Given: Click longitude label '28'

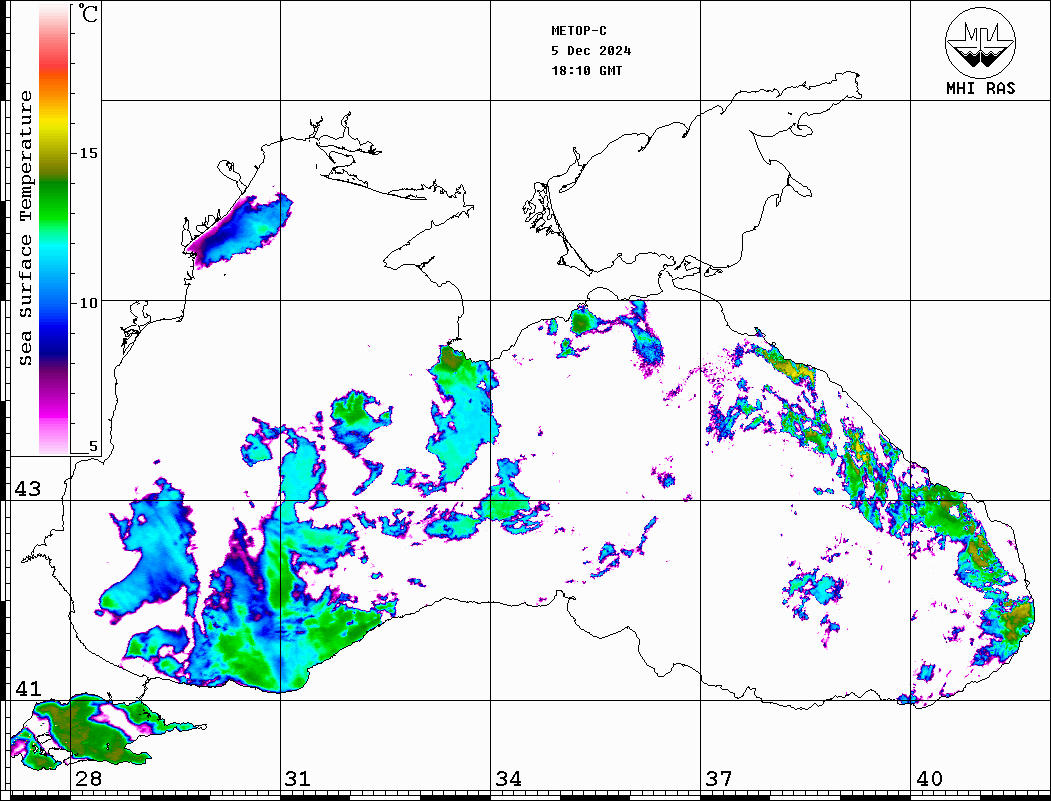Looking at the screenshot, I should pos(88,778).
